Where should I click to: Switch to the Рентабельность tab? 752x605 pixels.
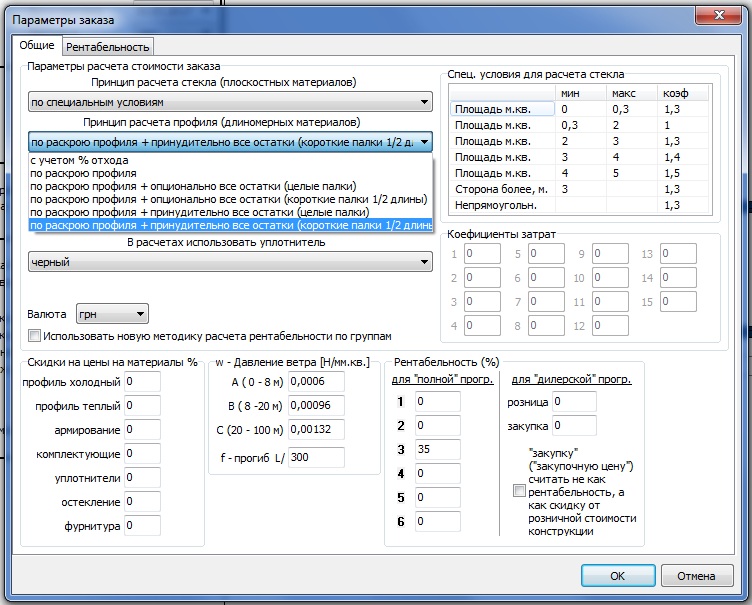[107, 47]
